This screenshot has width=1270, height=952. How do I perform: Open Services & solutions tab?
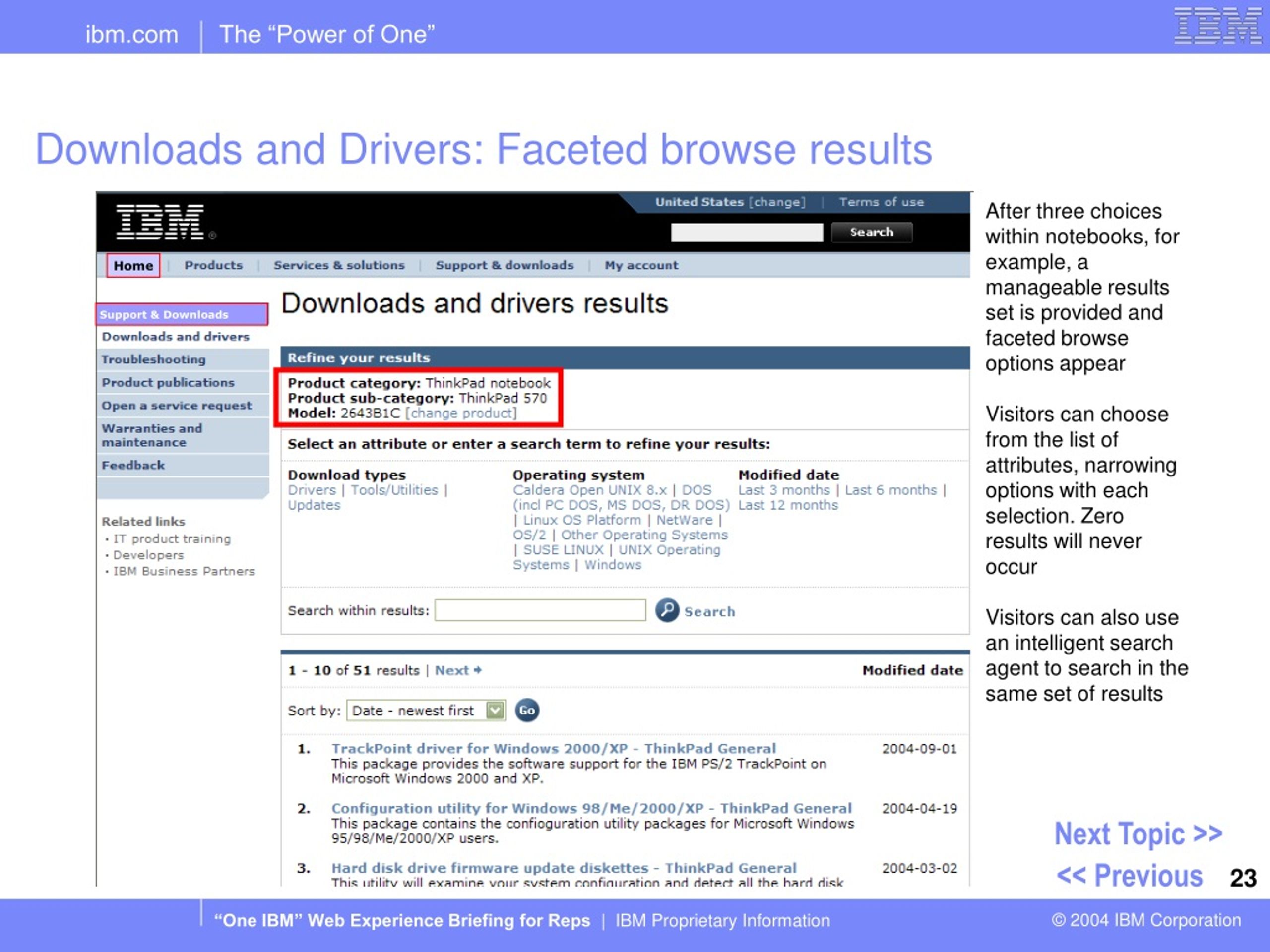coord(339,265)
